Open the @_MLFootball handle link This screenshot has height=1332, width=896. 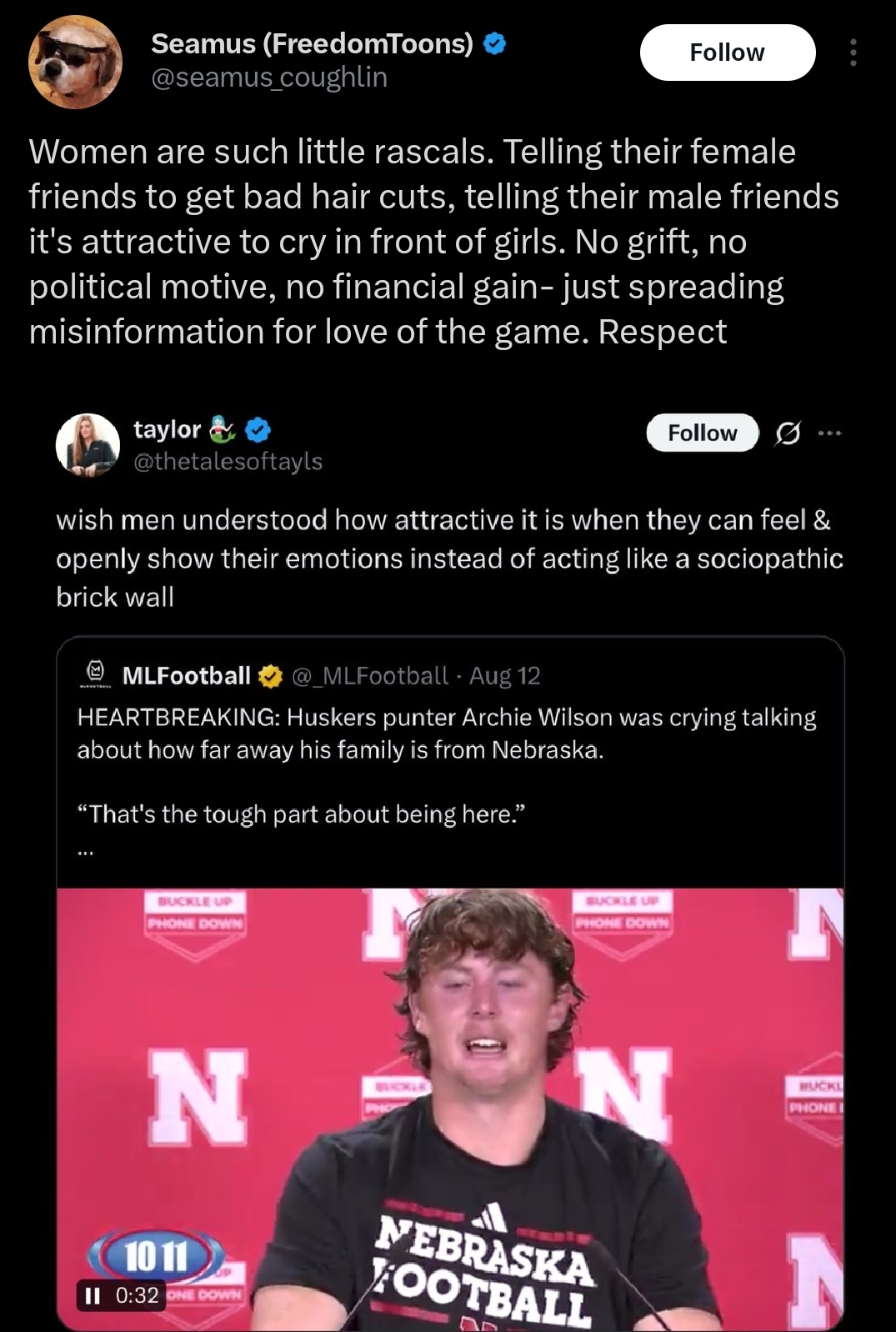pos(369,675)
